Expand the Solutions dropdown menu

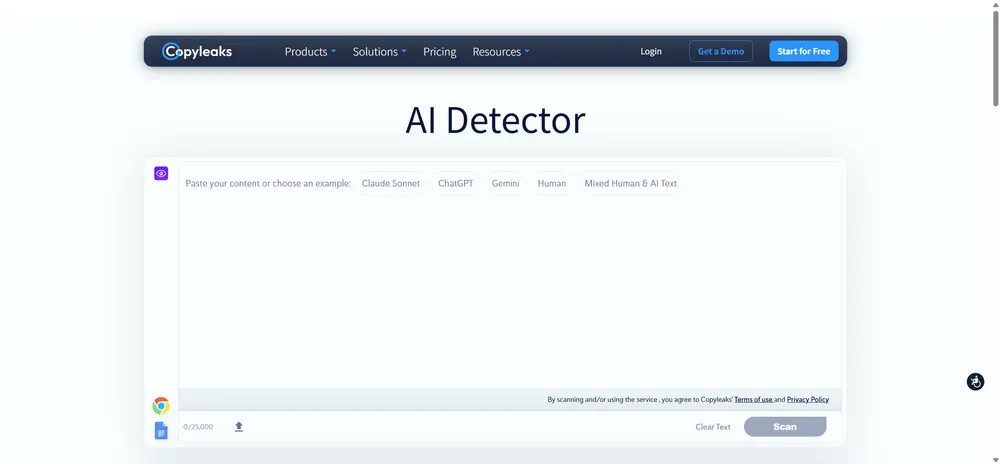[379, 52]
